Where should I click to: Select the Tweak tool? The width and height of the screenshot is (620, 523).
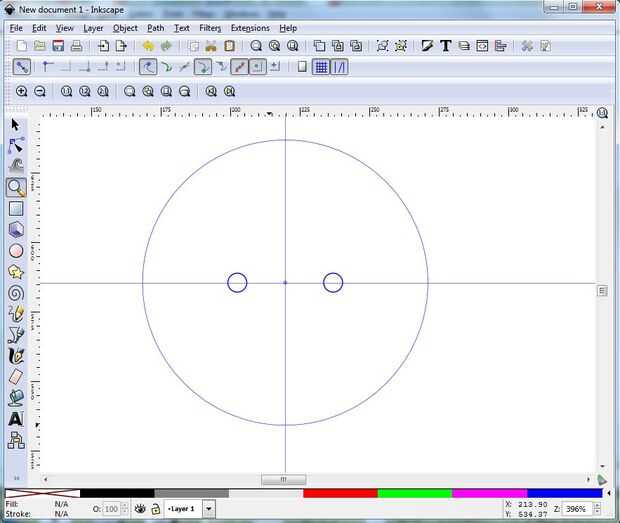pyautogui.click(x=16, y=166)
